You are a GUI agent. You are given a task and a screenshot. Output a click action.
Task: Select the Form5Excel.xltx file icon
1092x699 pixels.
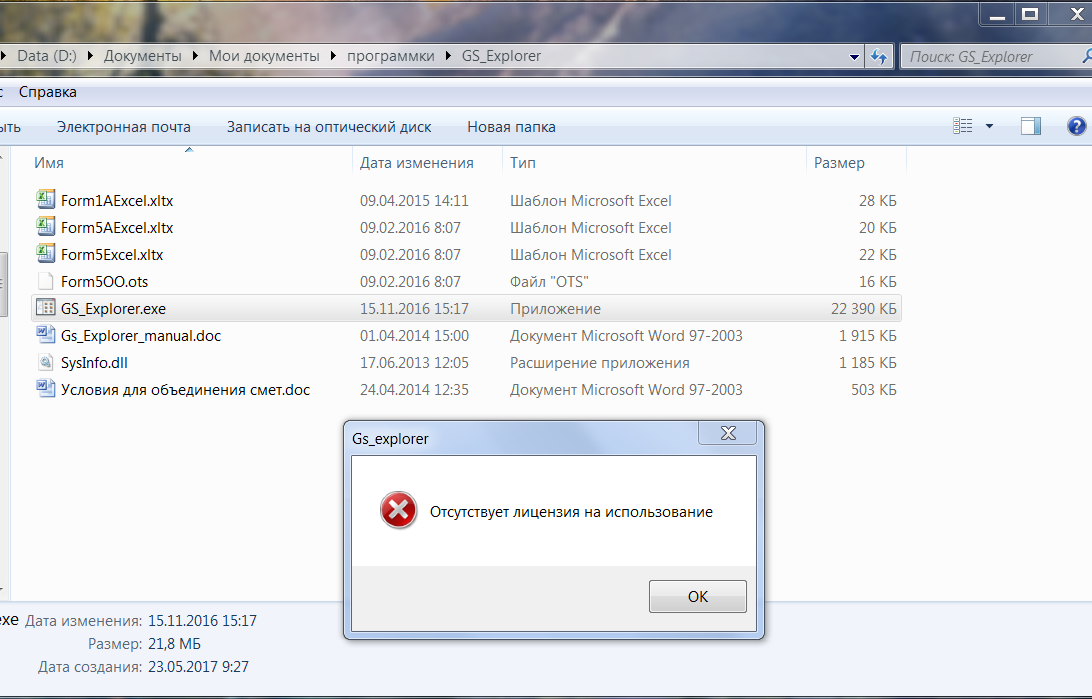pyautogui.click(x=45, y=254)
